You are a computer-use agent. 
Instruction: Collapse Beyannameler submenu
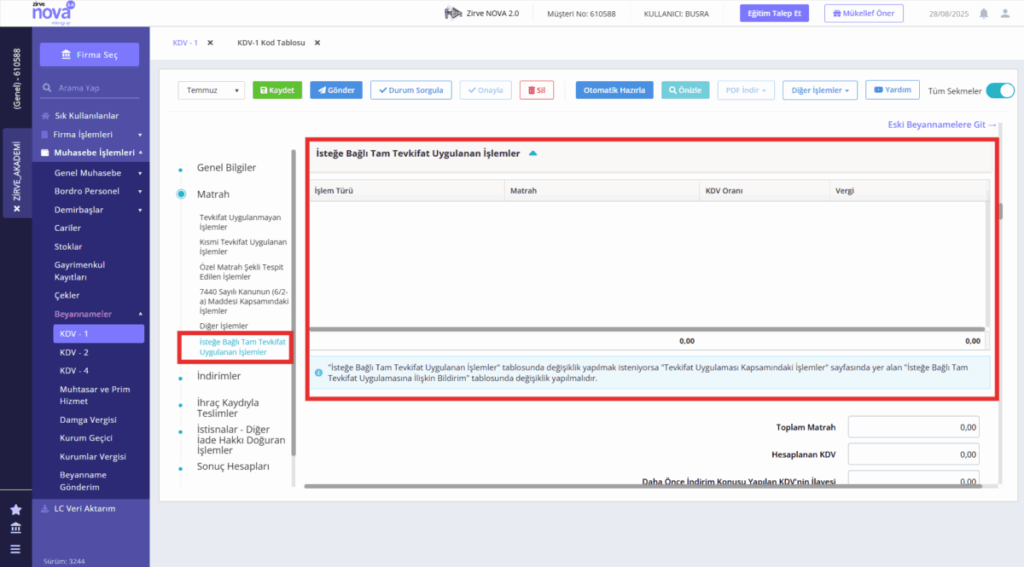(x=97, y=314)
